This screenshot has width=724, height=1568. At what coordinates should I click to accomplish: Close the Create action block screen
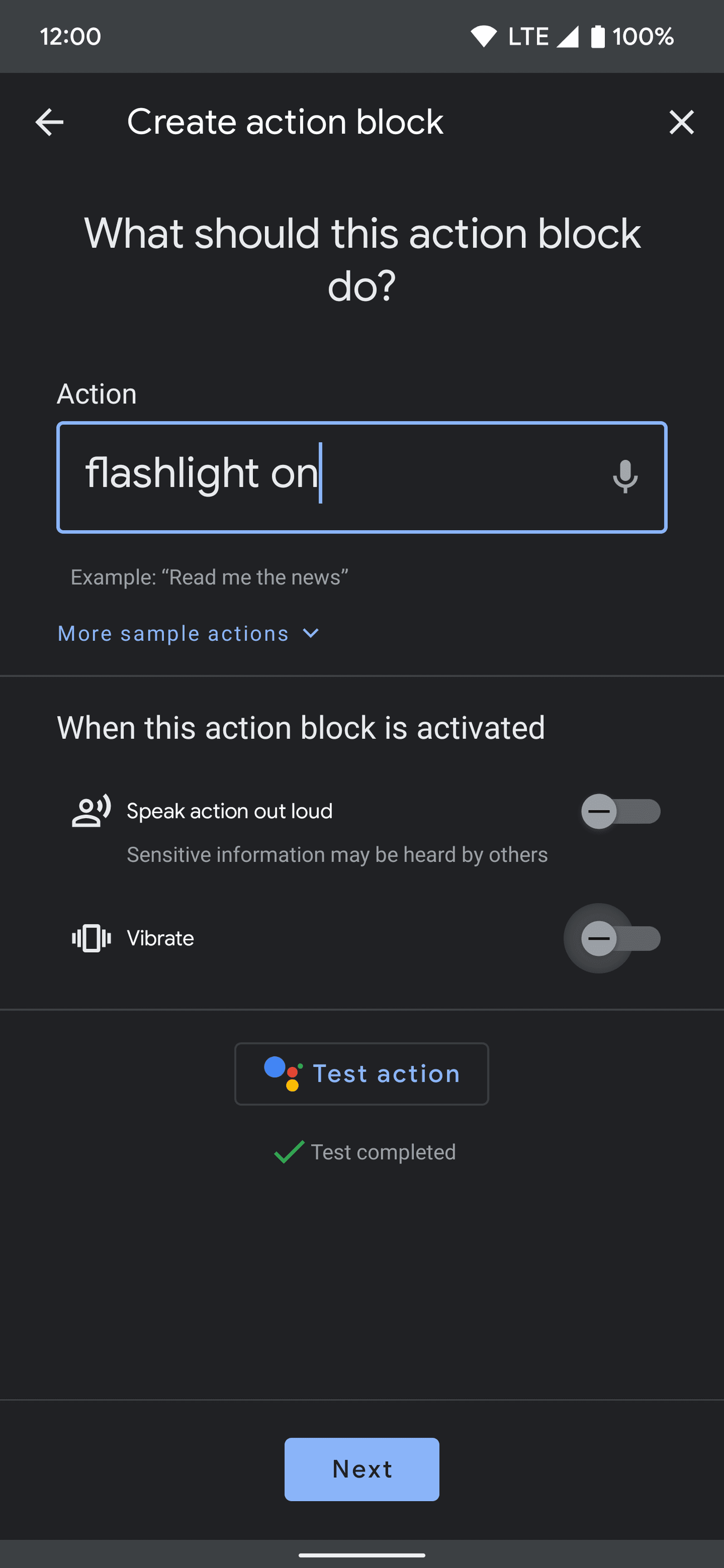pyautogui.click(x=681, y=122)
